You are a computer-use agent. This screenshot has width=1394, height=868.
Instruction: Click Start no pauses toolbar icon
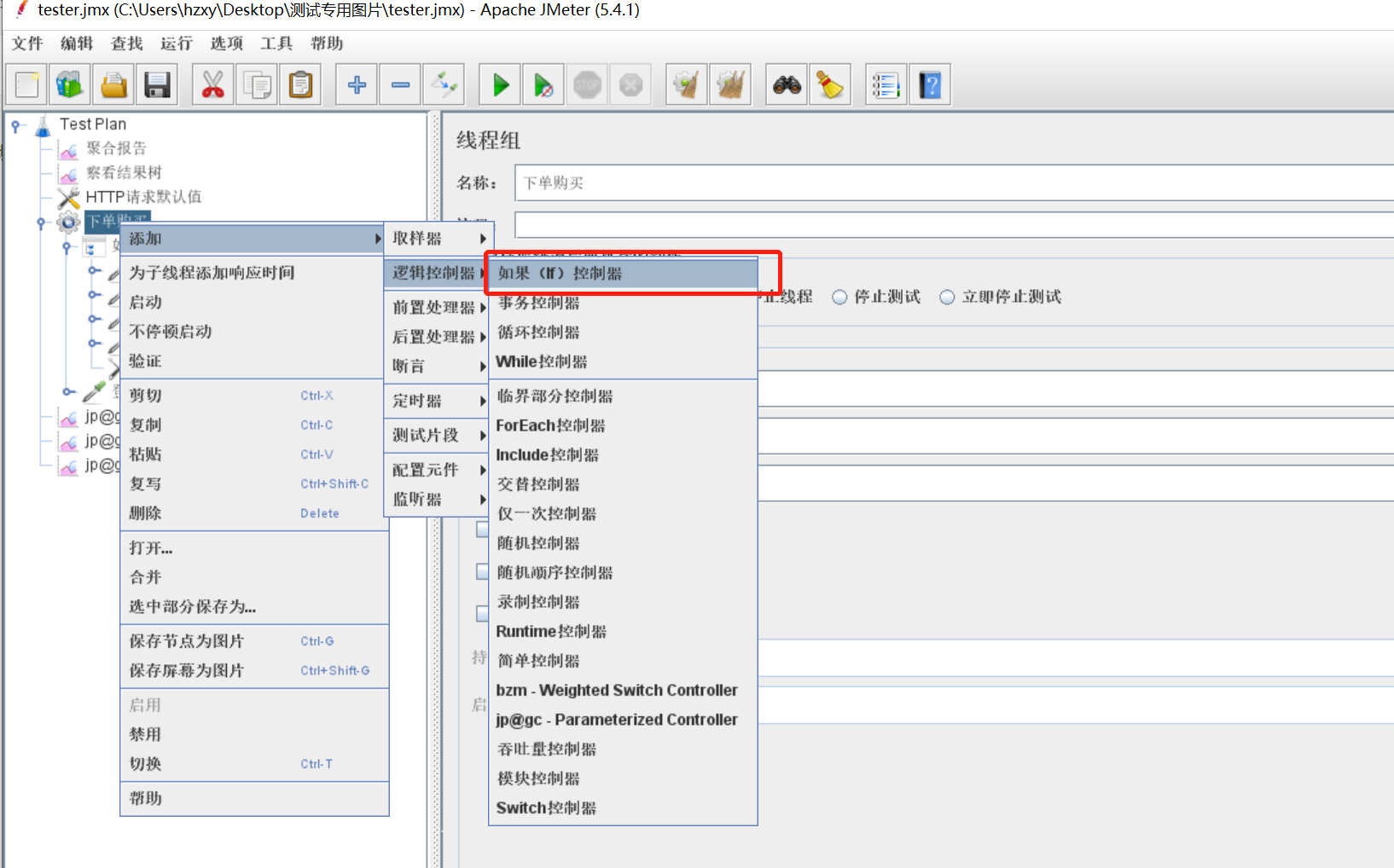coord(543,84)
